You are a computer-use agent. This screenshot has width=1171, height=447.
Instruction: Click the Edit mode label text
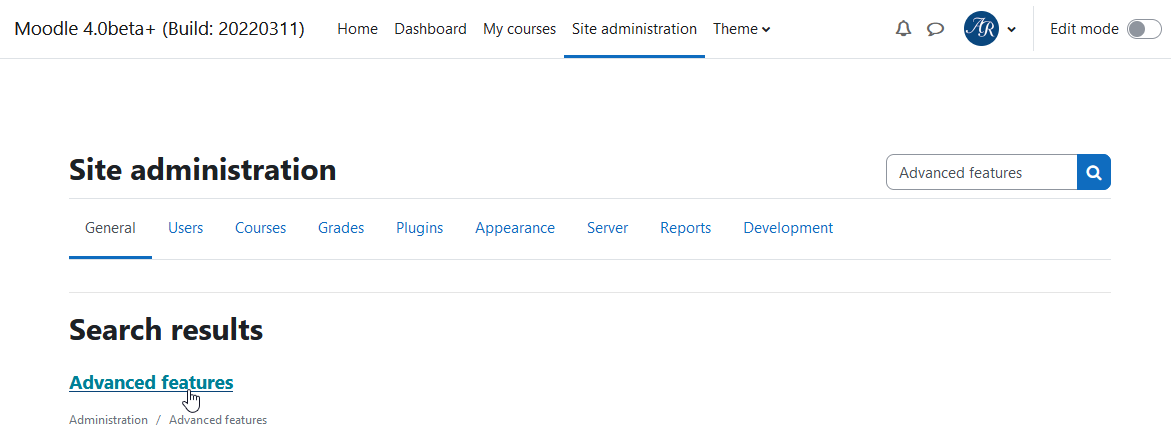[1084, 29]
